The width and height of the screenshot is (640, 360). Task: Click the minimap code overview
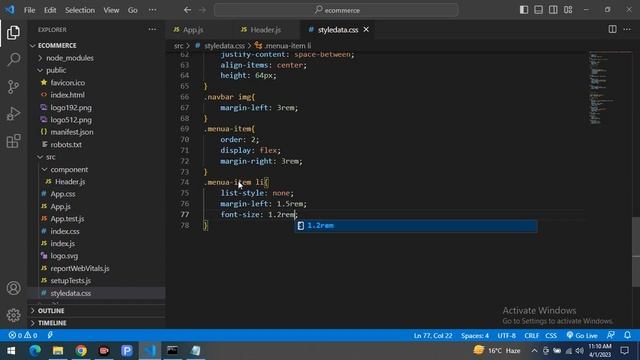pyautogui.click(x=609, y=89)
